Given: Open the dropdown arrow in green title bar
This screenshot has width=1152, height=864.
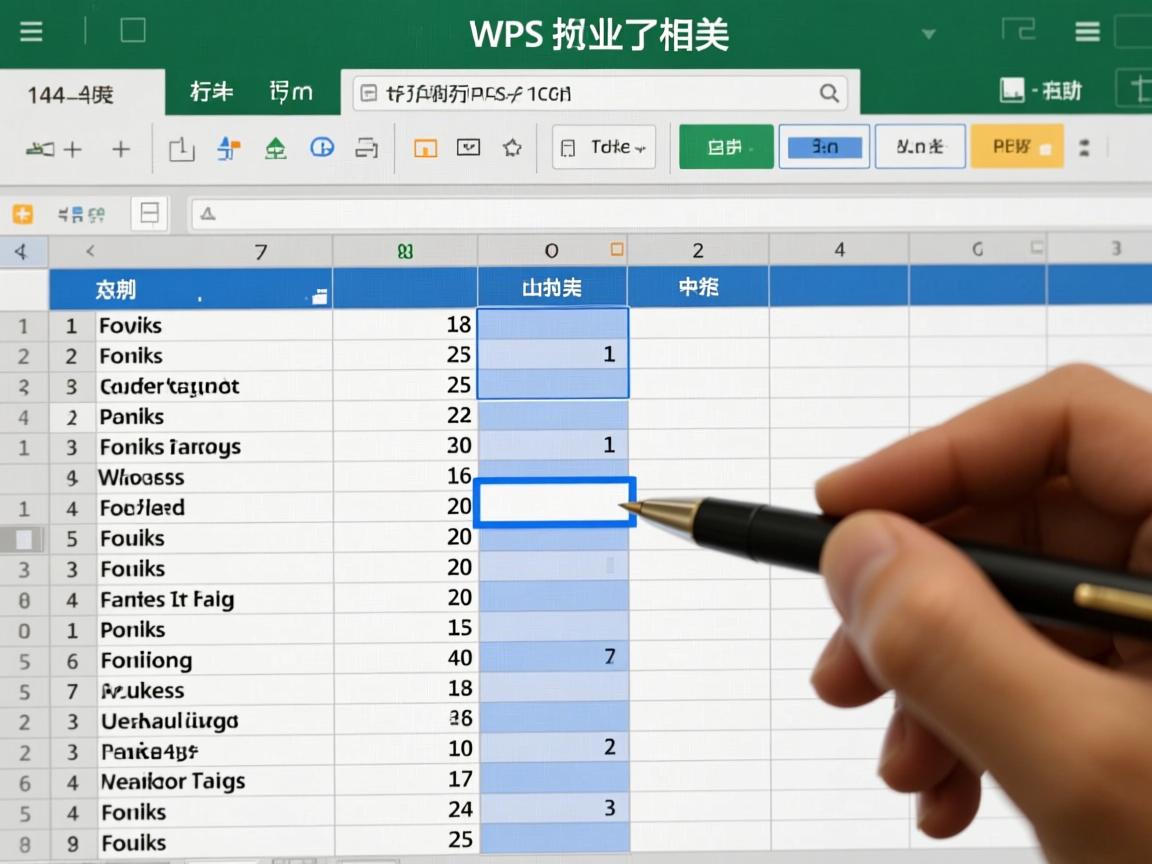Looking at the screenshot, I should (930, 34).
